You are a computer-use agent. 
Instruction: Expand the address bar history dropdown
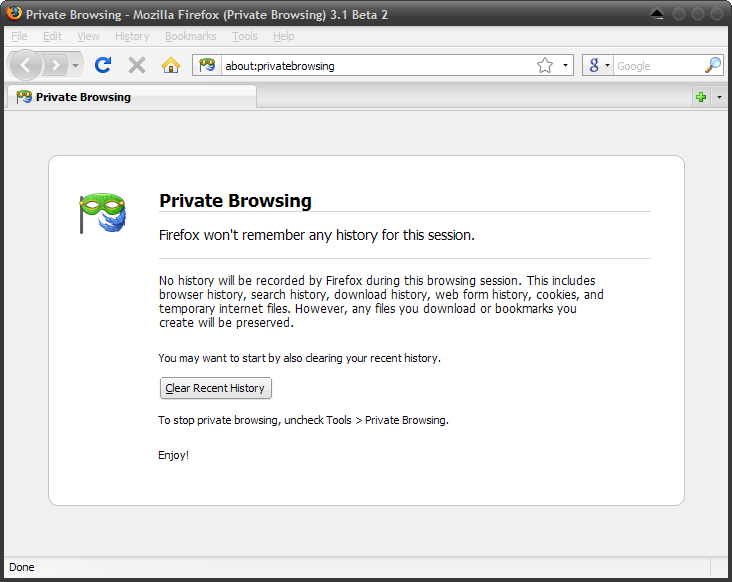[565, 65]
